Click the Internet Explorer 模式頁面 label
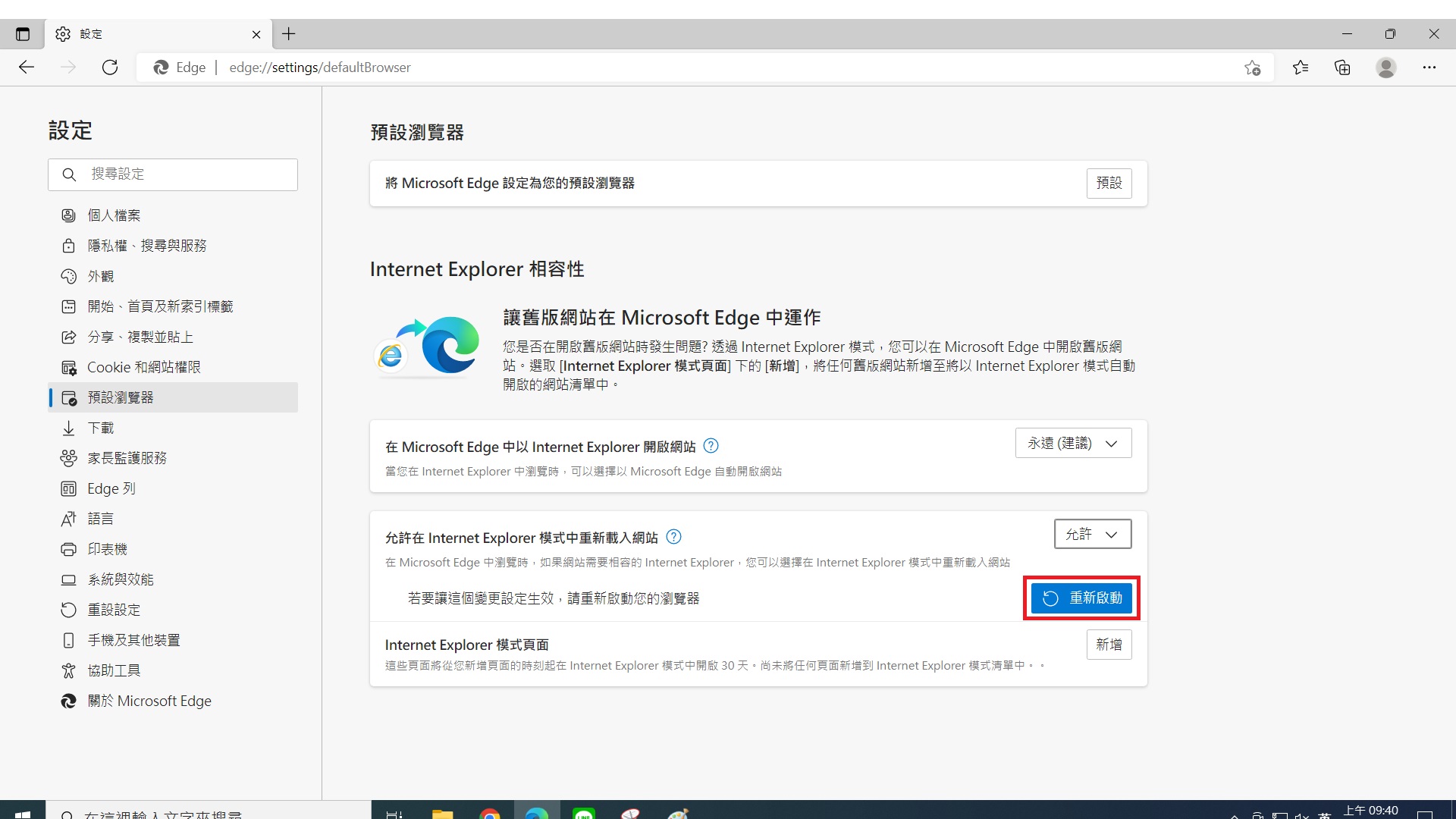The width and height of the screenshot is (1456, 819). pyautogui.click(x=467, y=645)
